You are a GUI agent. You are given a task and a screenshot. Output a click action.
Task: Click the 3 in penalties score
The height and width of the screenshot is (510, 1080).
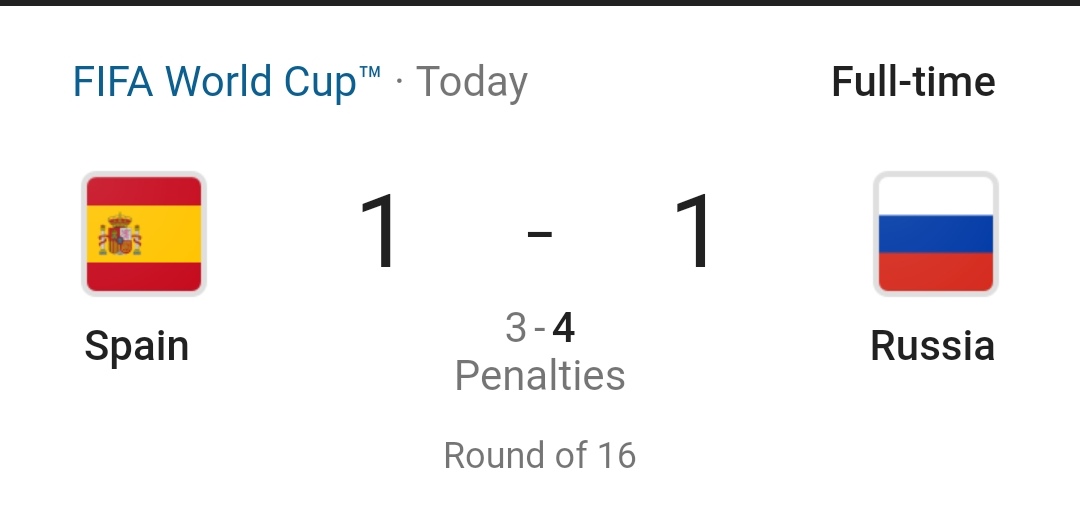point(515,328)
